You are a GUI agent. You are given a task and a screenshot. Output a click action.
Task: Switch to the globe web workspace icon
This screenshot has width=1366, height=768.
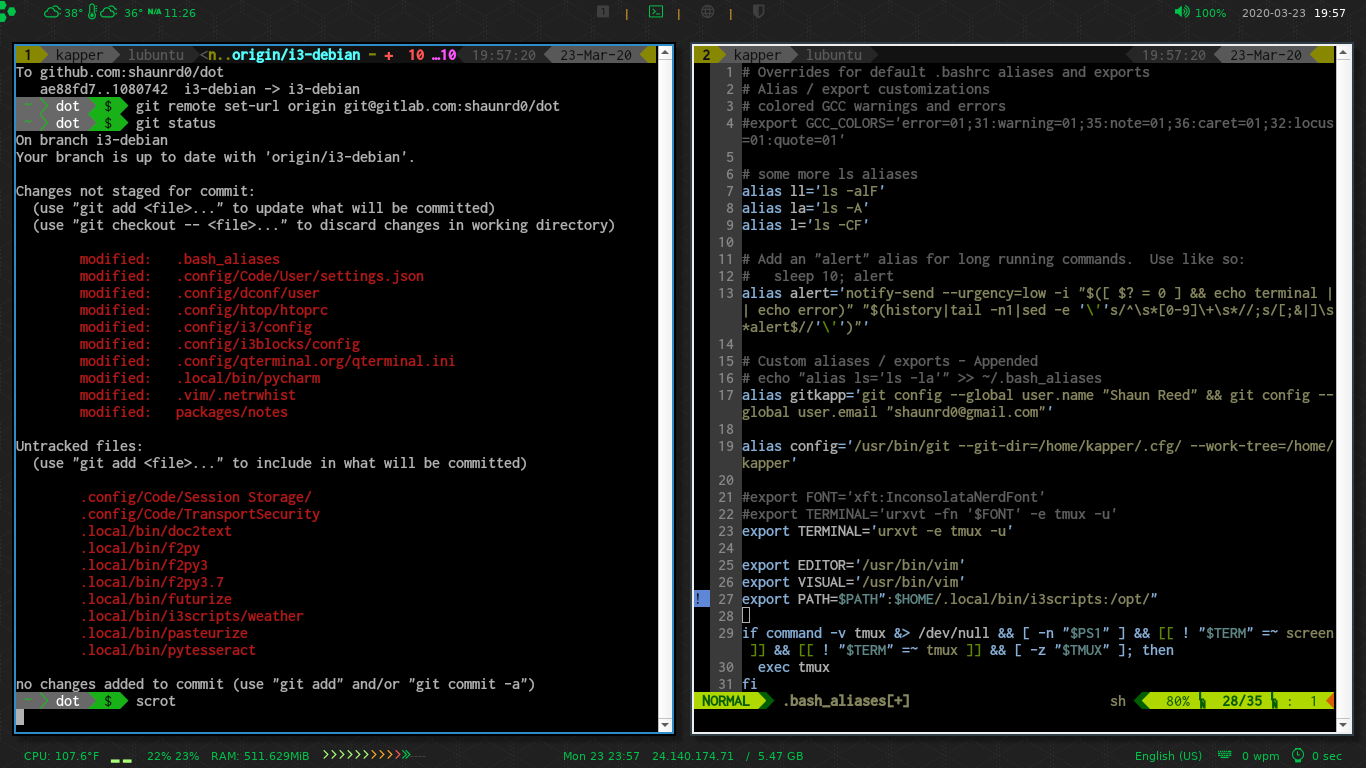708,12
